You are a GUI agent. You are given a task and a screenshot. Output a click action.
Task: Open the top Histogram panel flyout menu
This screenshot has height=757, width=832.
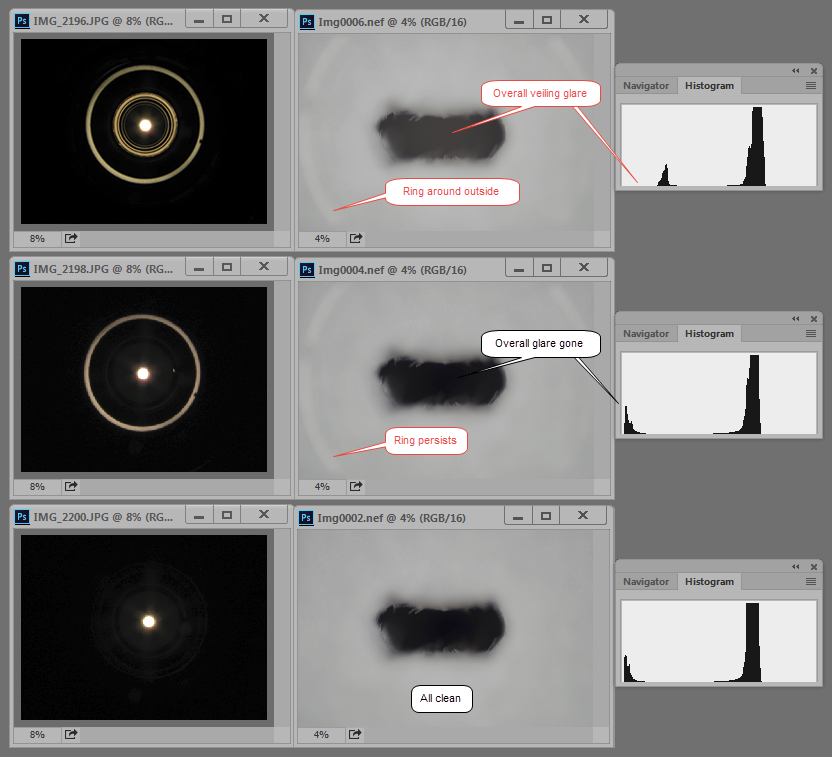[x=811, y=85]
